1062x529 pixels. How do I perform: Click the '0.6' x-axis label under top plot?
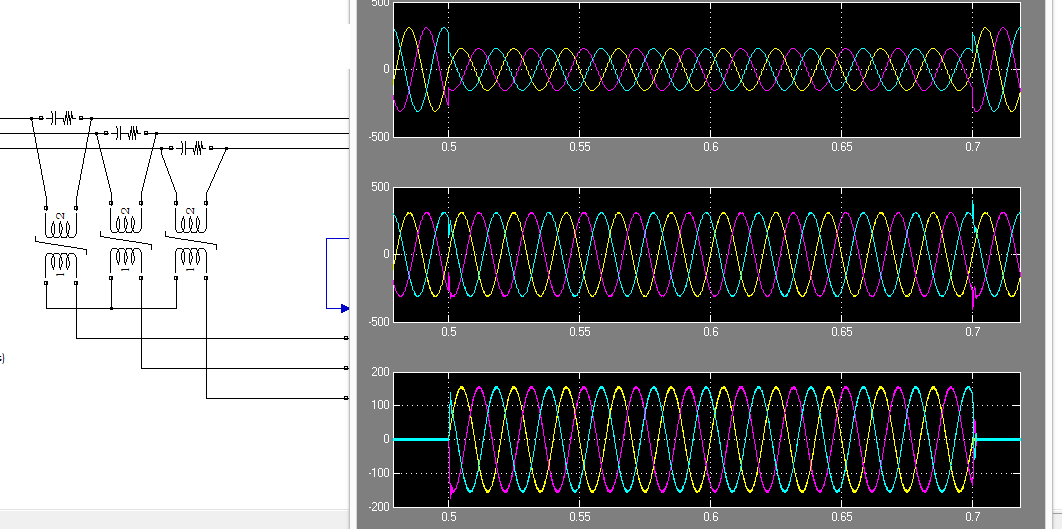point(710,146)
